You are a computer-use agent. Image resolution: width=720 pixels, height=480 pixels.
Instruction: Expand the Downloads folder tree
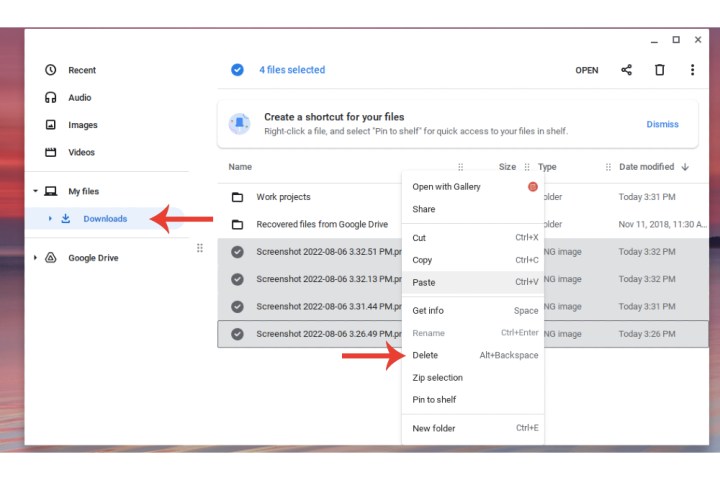[x=50, y=219]
